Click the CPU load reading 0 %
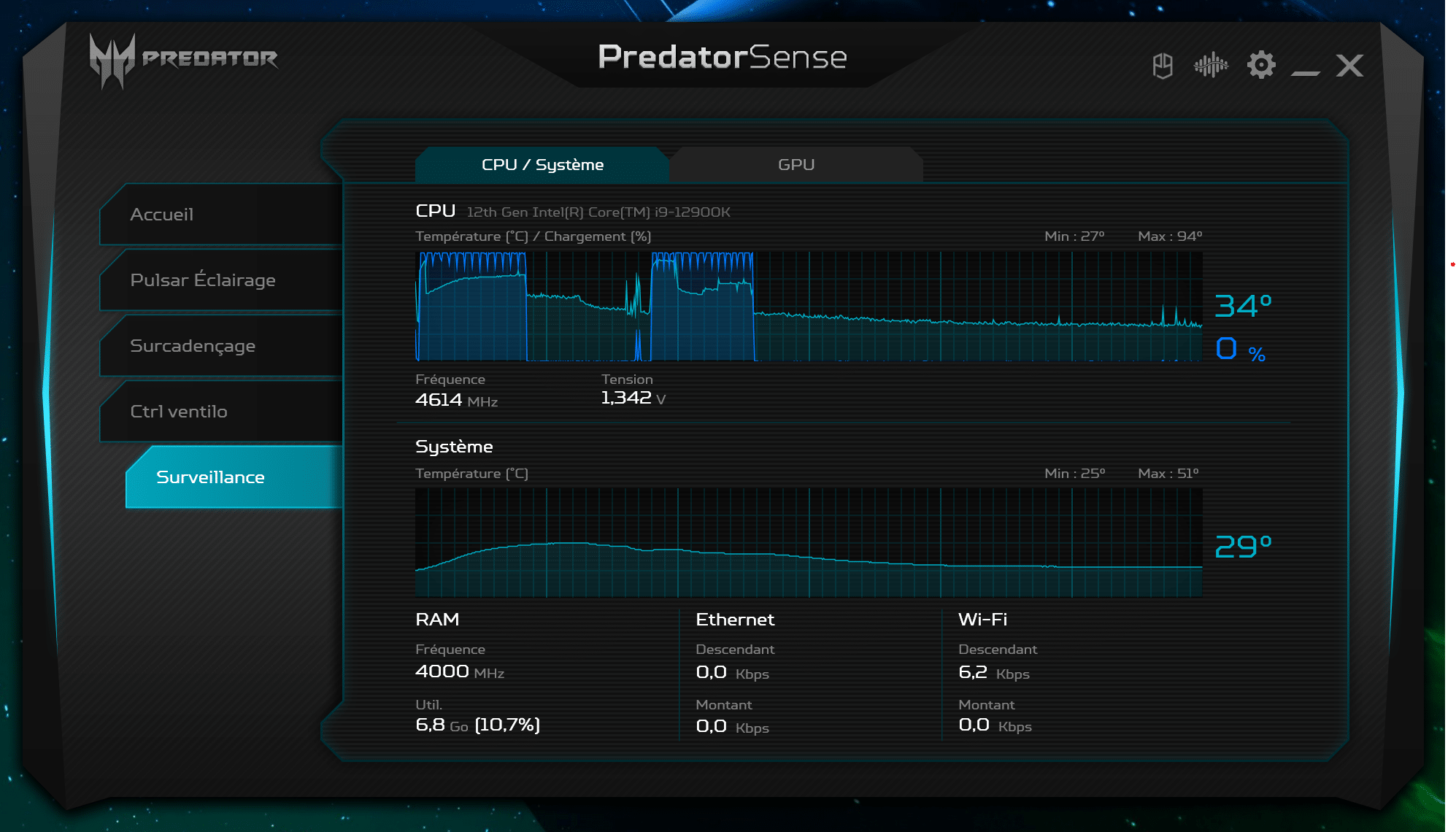 point(1241,349)
